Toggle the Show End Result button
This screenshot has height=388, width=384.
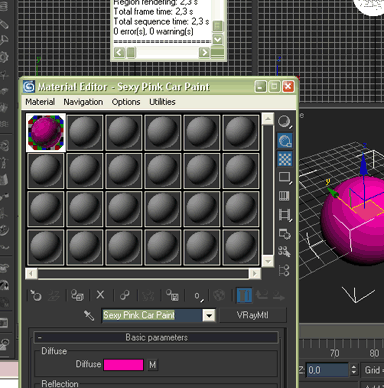[244, 295]
